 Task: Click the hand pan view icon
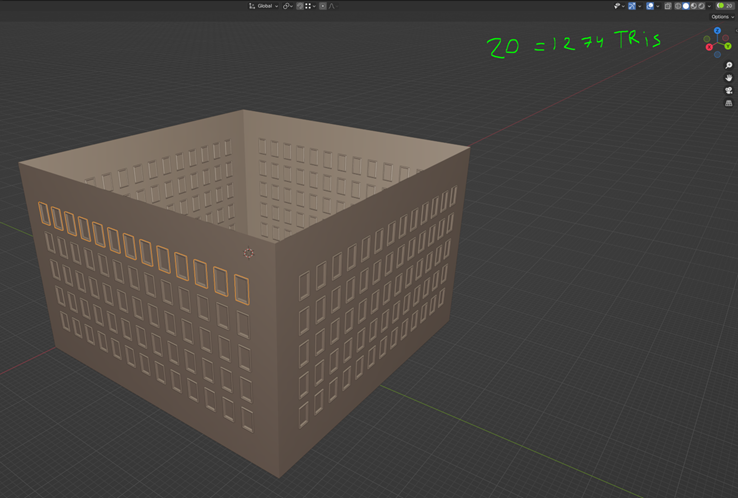click(x=728, y=78)
